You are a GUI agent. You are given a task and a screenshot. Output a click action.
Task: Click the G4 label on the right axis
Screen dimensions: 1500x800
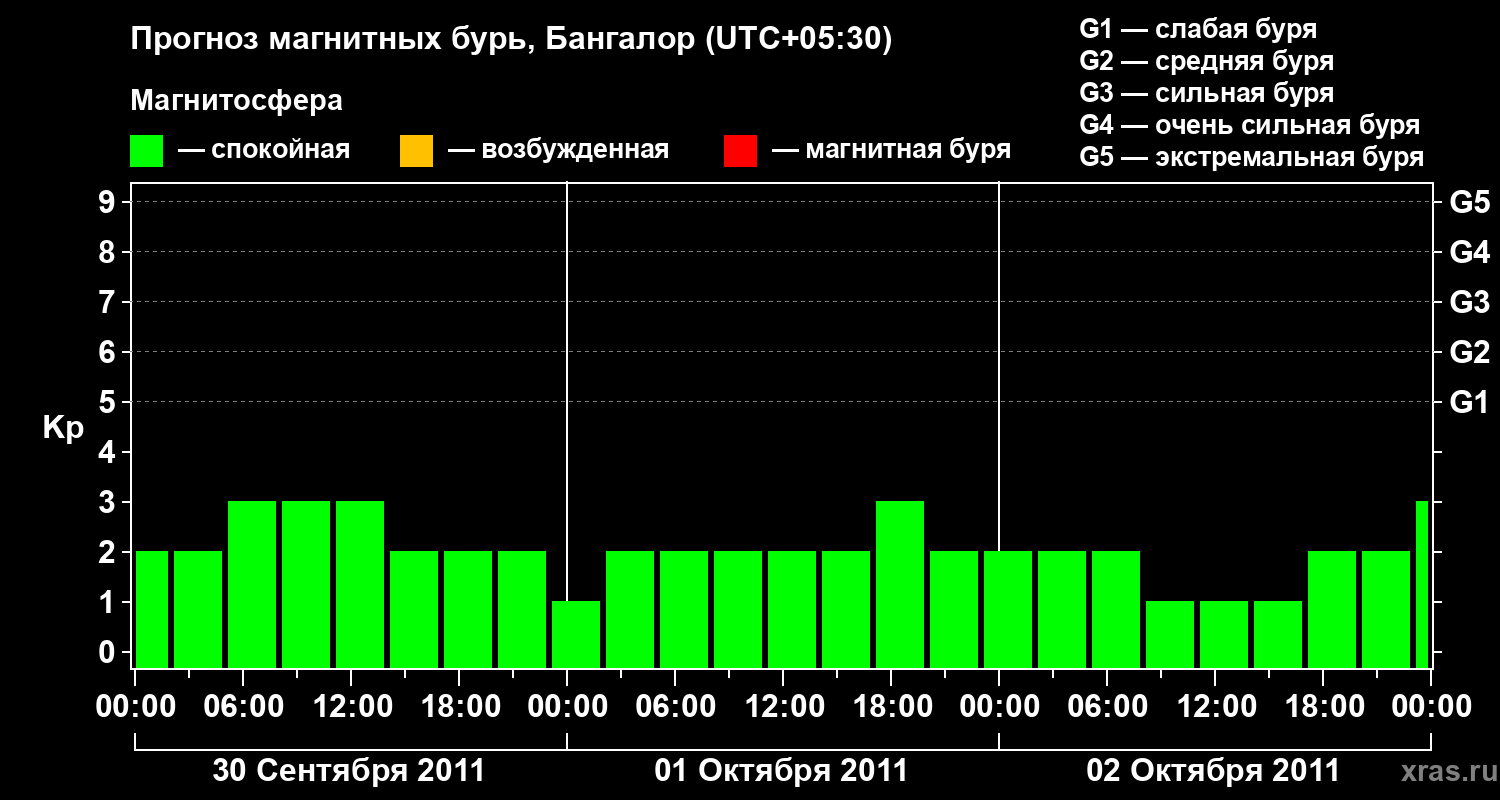1469,252
